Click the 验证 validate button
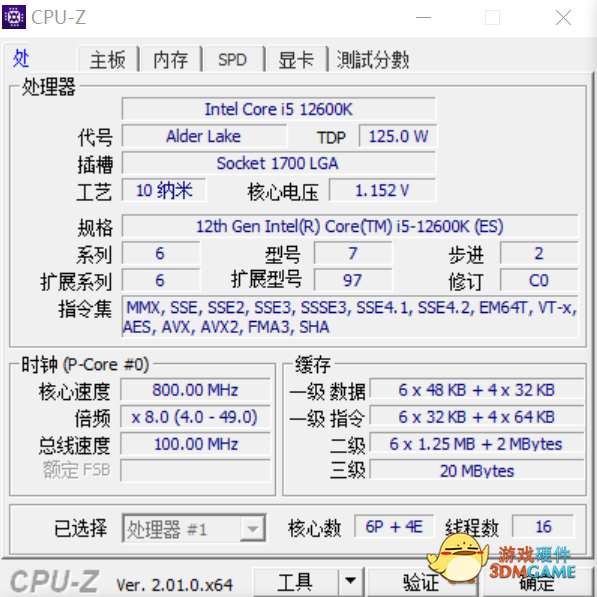This screenshot has height=597, width=597. 421,582
